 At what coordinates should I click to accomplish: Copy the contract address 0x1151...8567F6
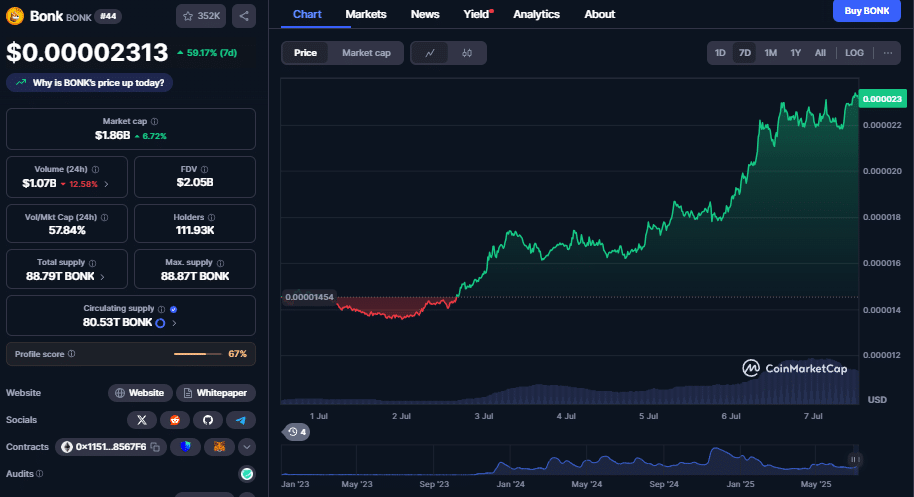pos(155,447)
